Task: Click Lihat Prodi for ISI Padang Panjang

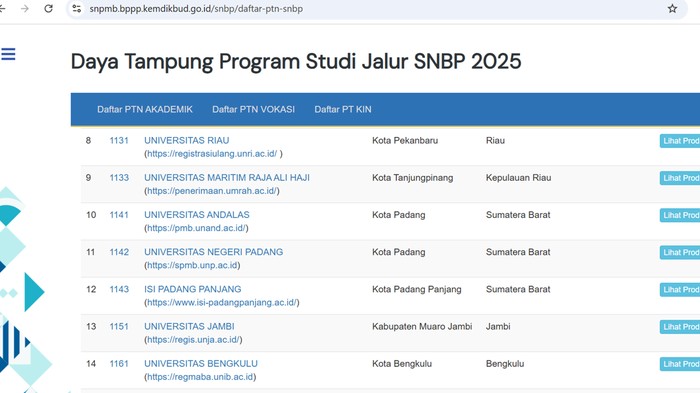Action: pyautogui.click(x=680, y=289)
